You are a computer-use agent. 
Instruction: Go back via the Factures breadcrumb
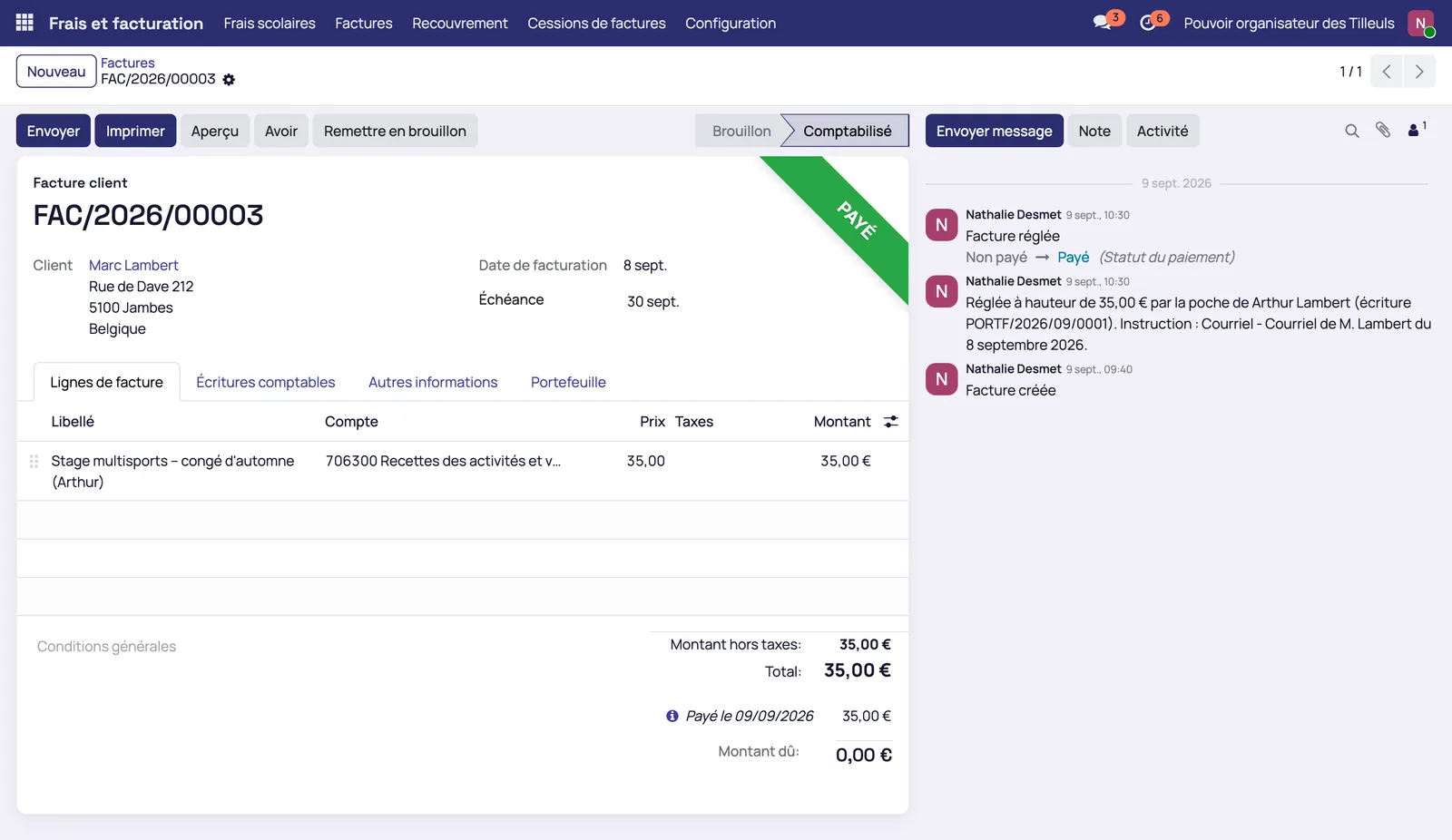tap(128, 63)
